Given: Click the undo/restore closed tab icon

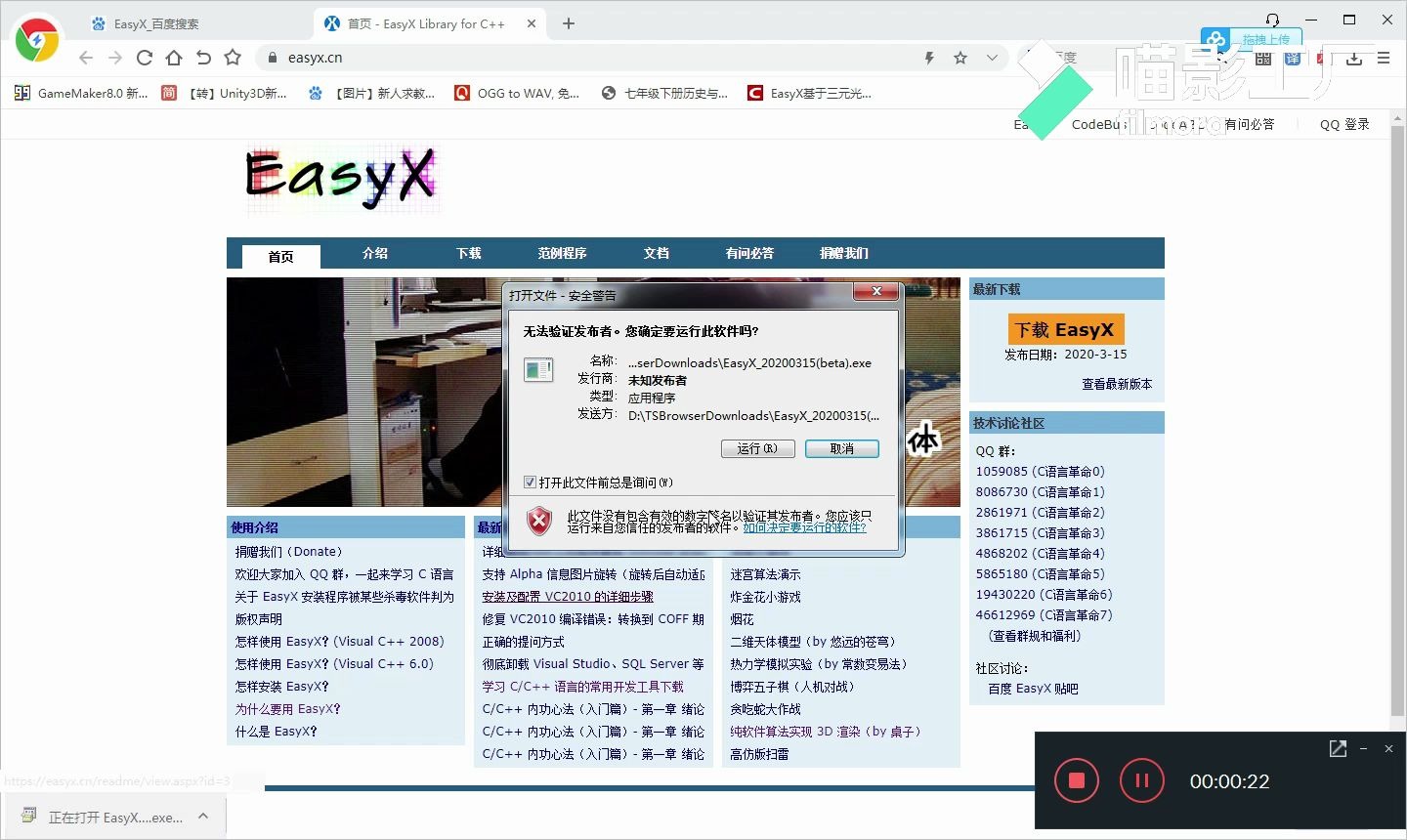Looking at the screenshot, I should coord(203,58).
